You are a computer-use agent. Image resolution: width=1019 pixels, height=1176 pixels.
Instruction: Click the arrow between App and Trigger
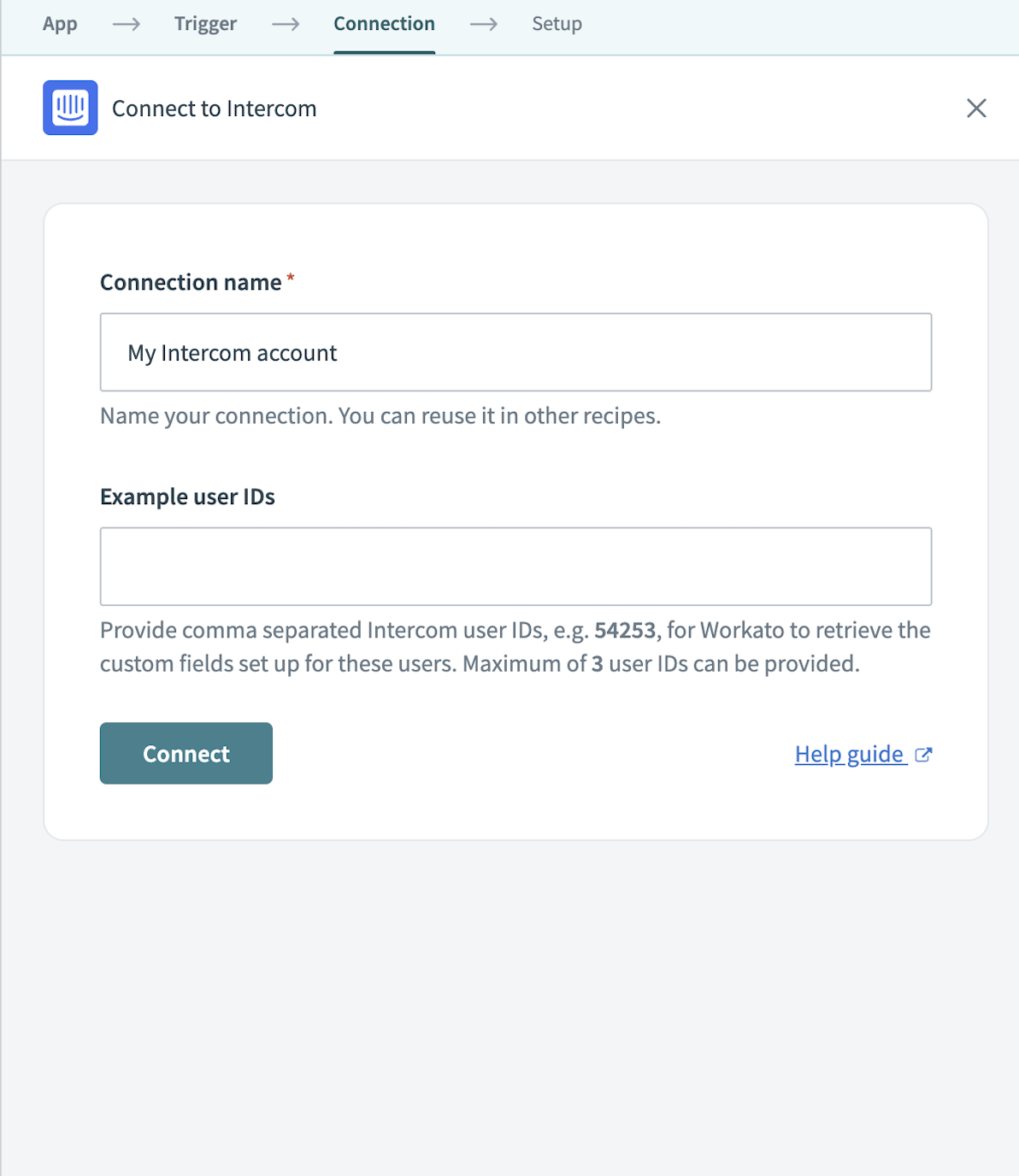tap(126, 25)
